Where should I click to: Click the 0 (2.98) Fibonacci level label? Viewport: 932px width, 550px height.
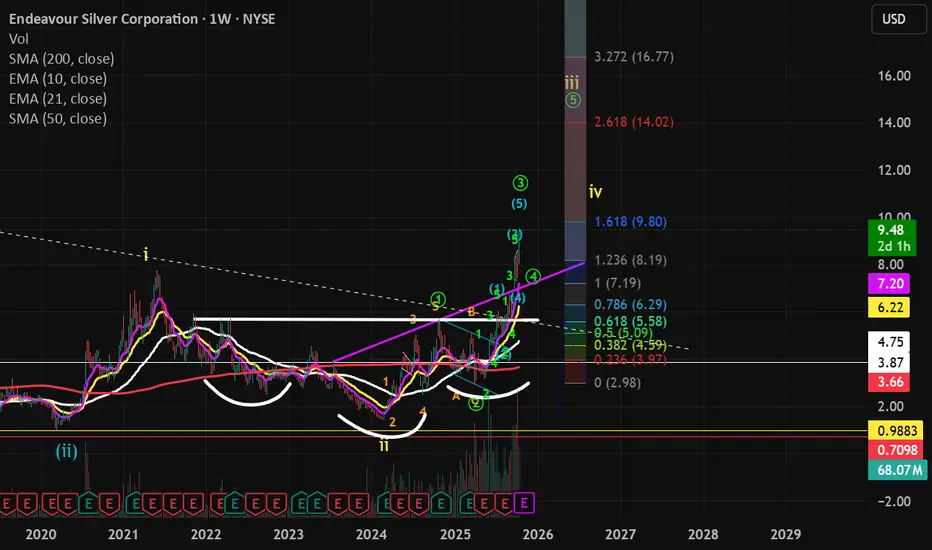[618, 383]
